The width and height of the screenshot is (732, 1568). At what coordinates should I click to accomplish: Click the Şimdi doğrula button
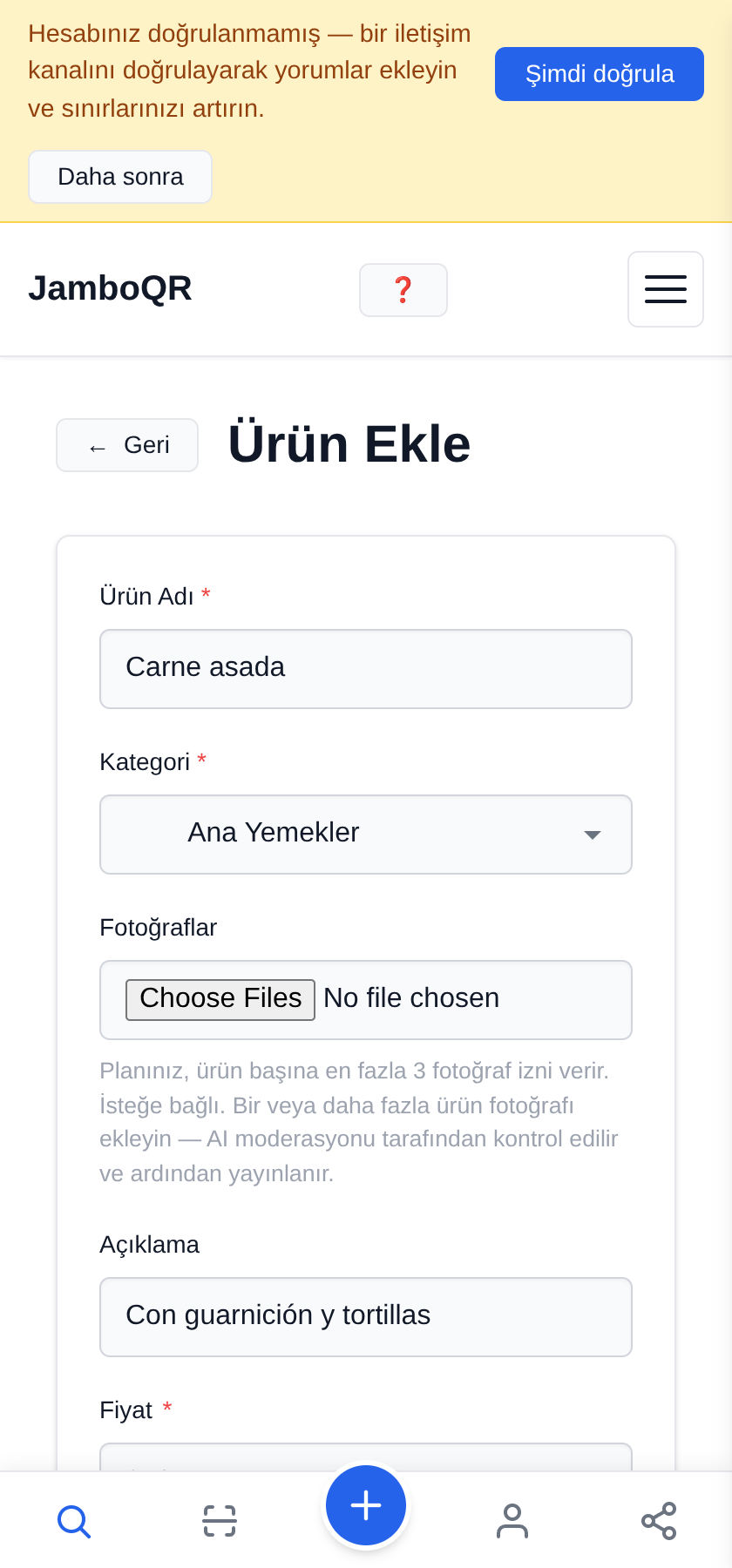coord(600,74)
